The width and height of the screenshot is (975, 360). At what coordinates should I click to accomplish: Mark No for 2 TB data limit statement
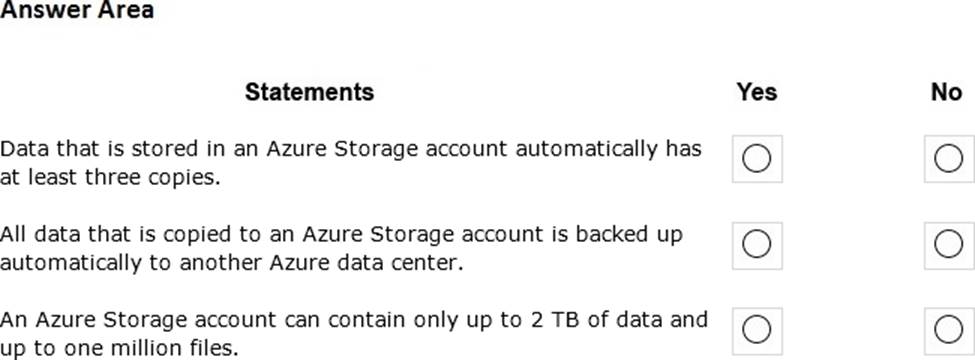949,331
